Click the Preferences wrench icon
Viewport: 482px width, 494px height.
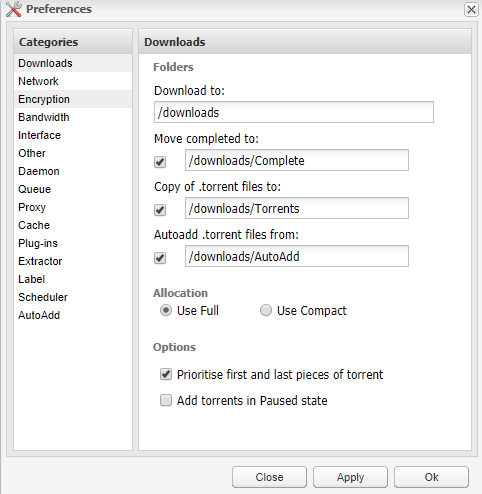coord(13,9)
